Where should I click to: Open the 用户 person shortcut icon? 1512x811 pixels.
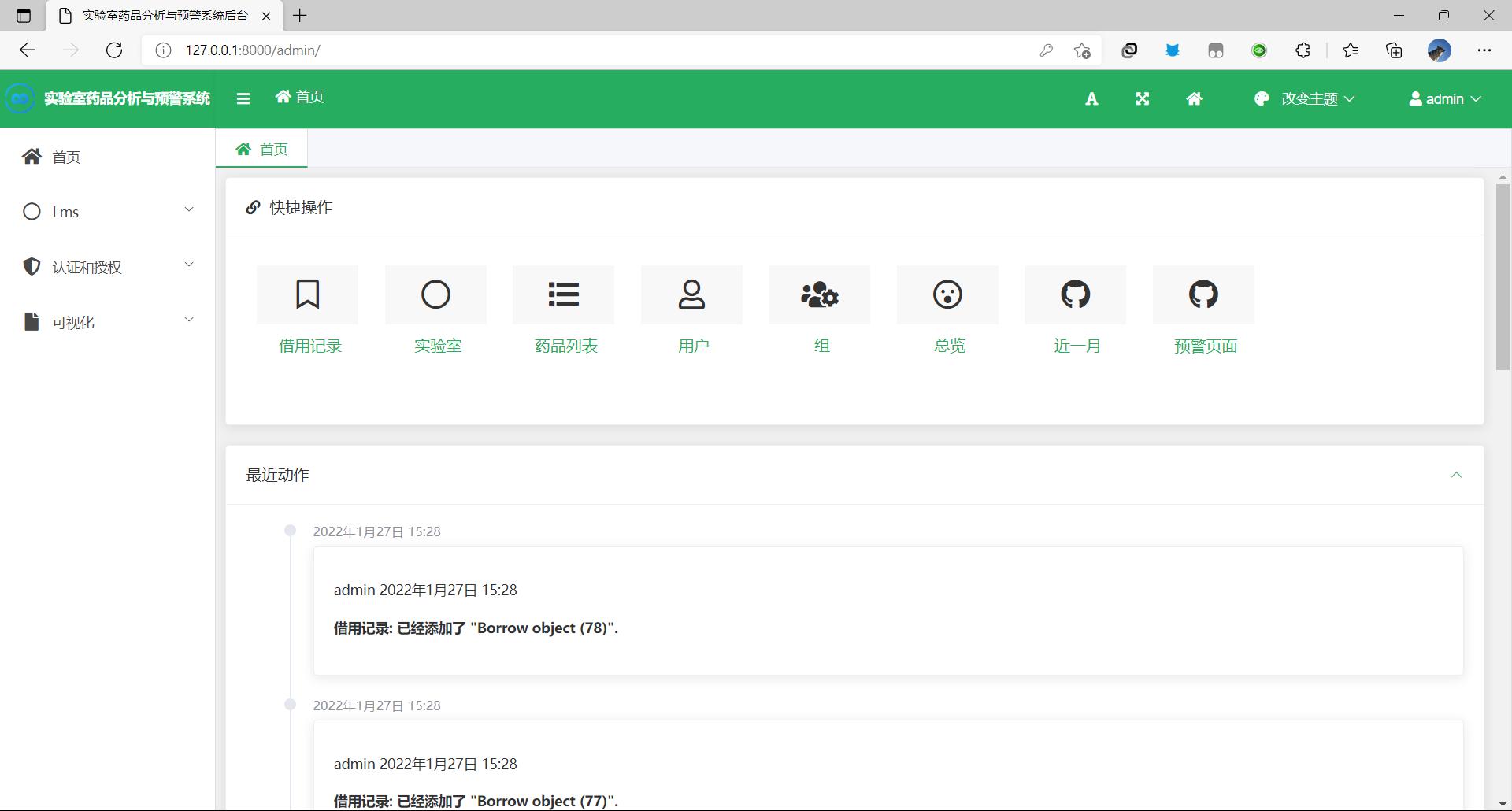click(x=691, y=294)
